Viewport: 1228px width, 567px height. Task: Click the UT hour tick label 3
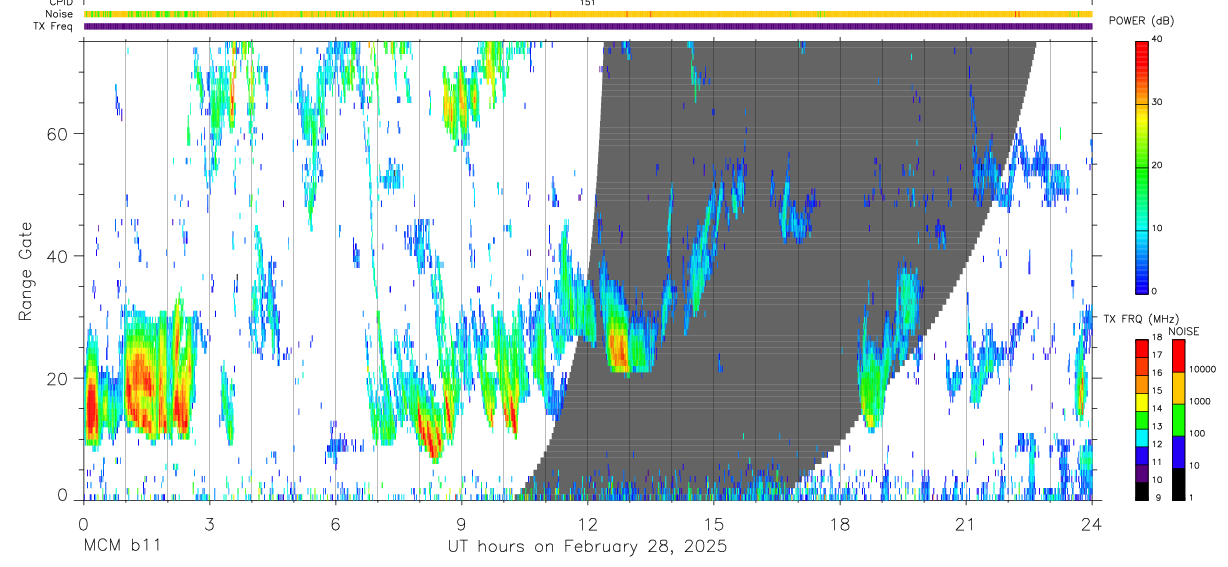point(209,524)
